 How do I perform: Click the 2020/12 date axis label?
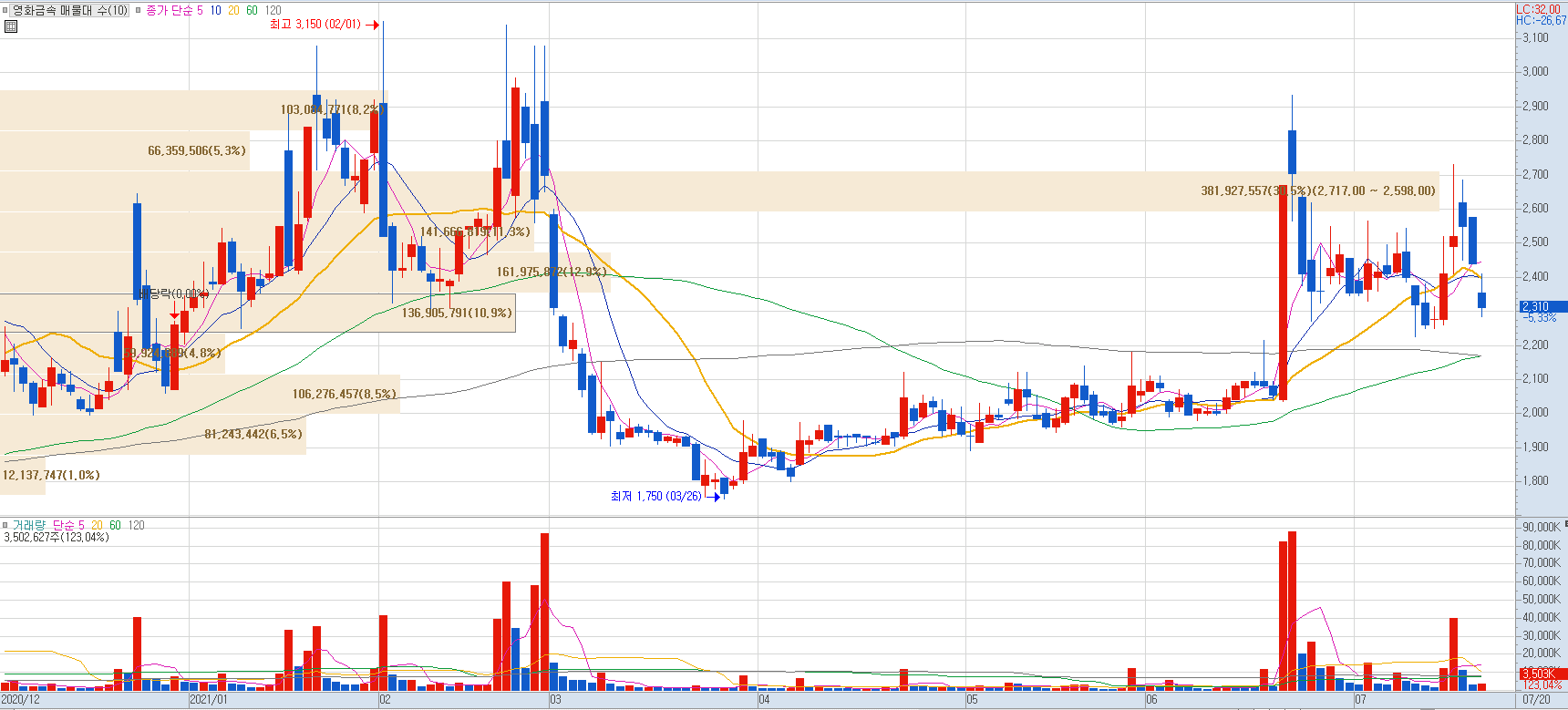[20, 700]
